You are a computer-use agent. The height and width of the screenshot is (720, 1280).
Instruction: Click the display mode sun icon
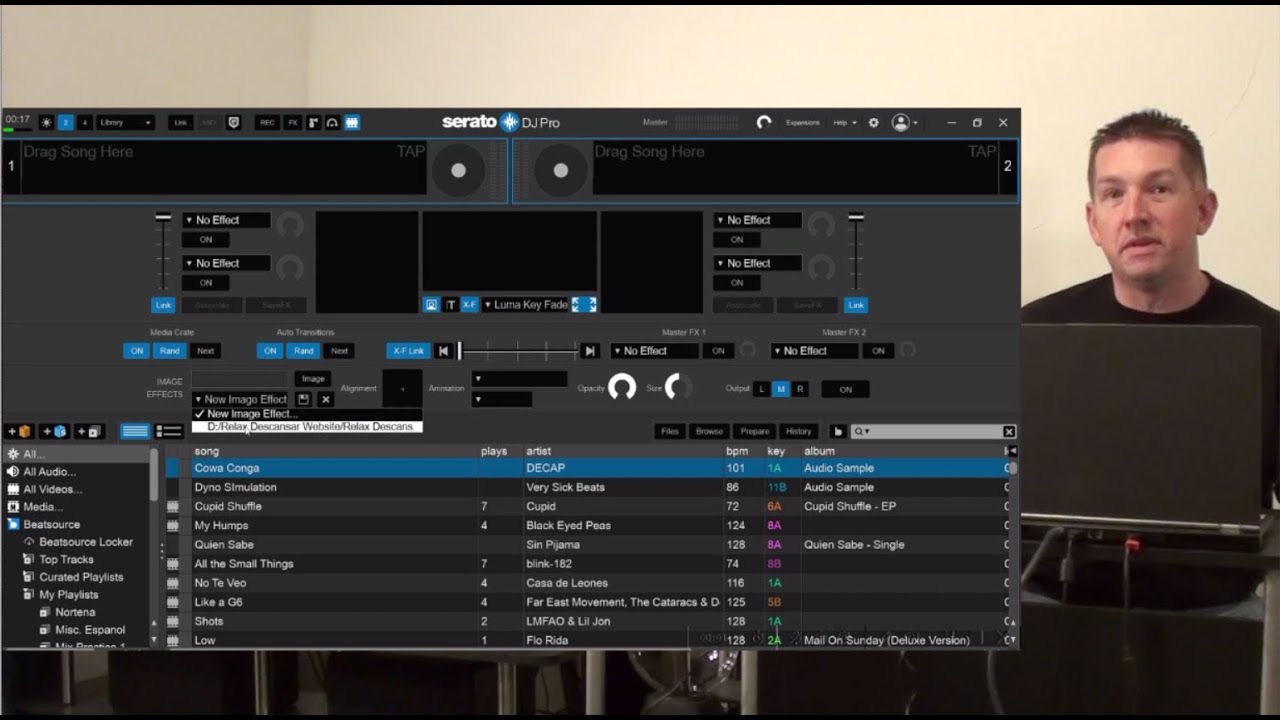(46, 123)
